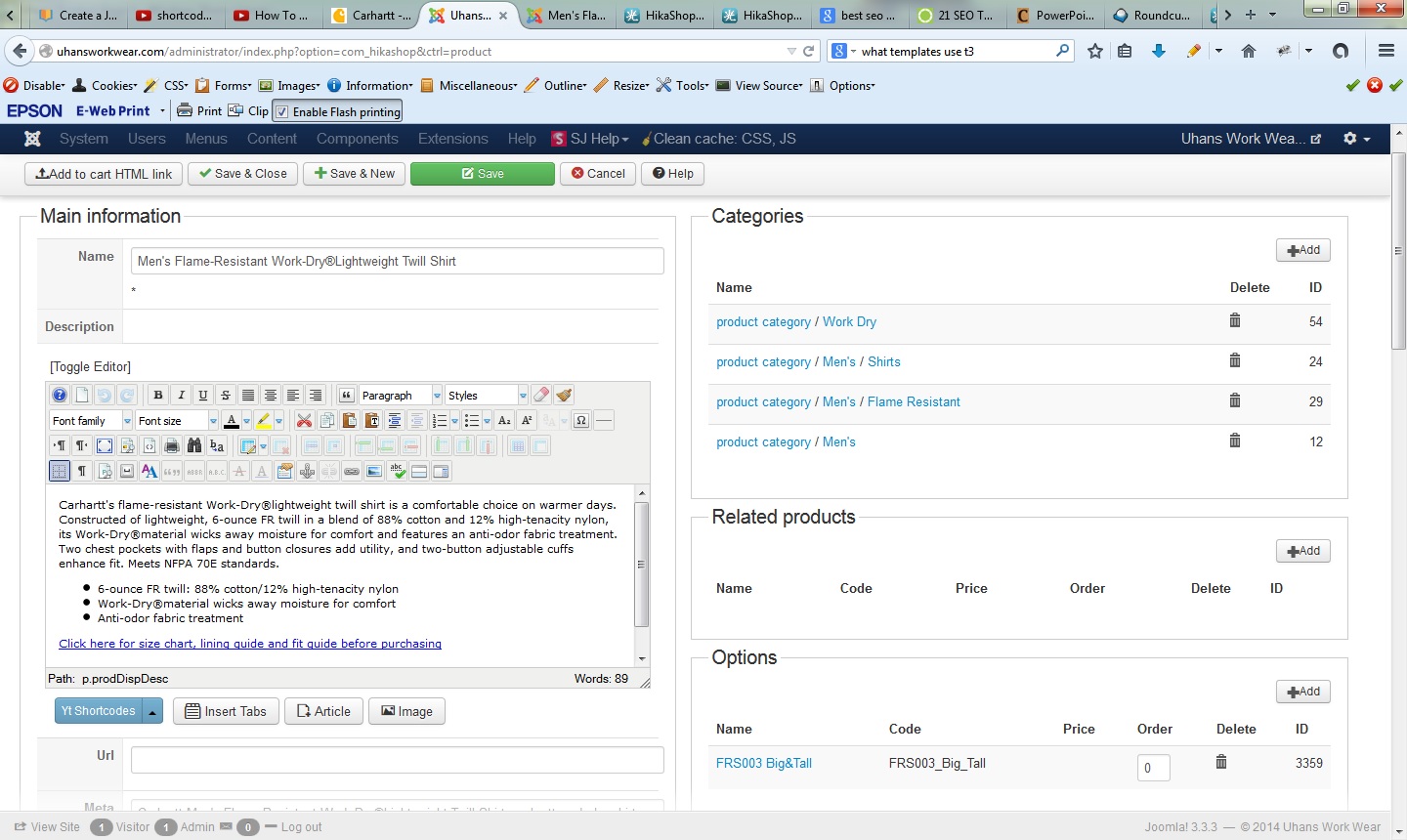1407x840 pixels.
Task: Delete the Men's / Shirts category row
Action: tap(1235, 360)
